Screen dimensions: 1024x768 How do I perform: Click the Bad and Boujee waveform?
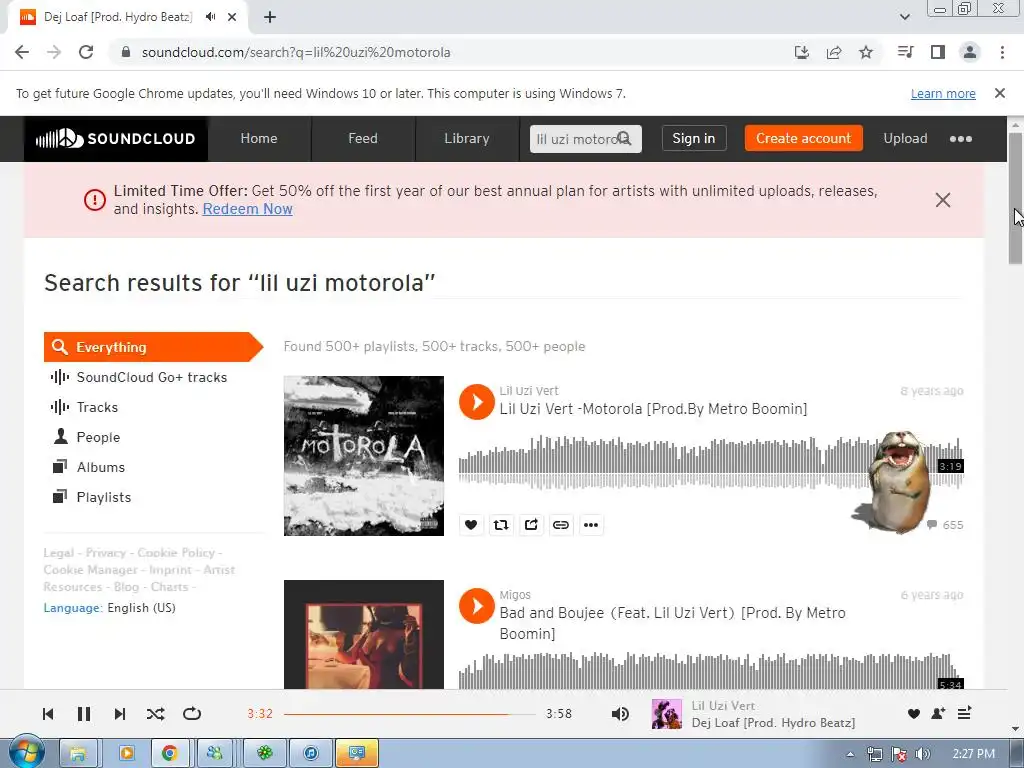pos(711,671)
